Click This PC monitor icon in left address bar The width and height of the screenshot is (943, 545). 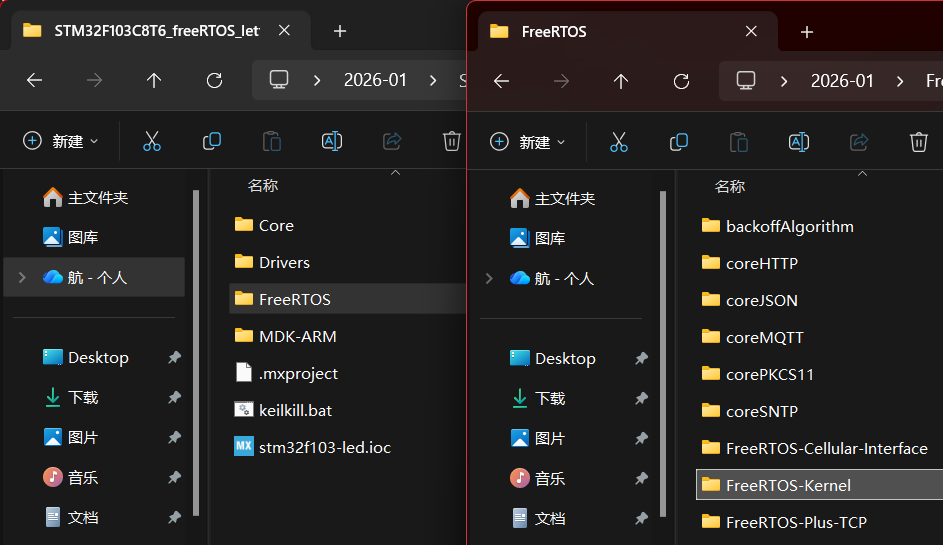pyautogui.click(x=278, y=80)
